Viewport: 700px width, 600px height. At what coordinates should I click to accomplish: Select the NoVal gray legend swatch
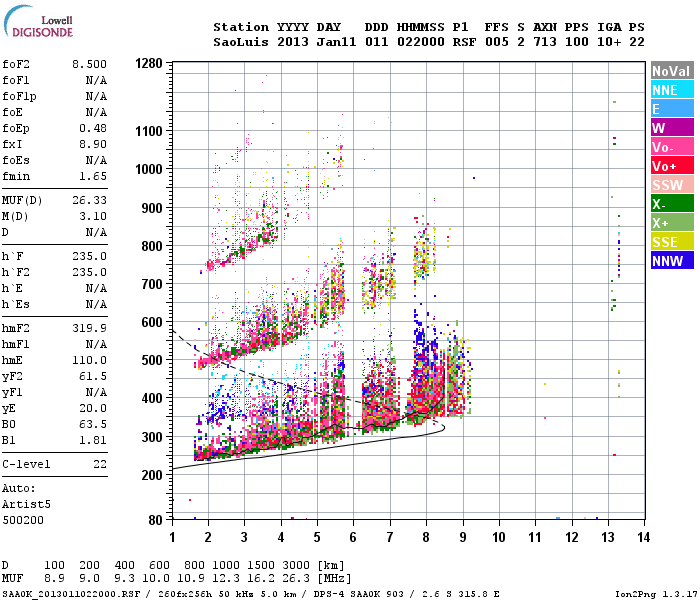coord(672,71)
